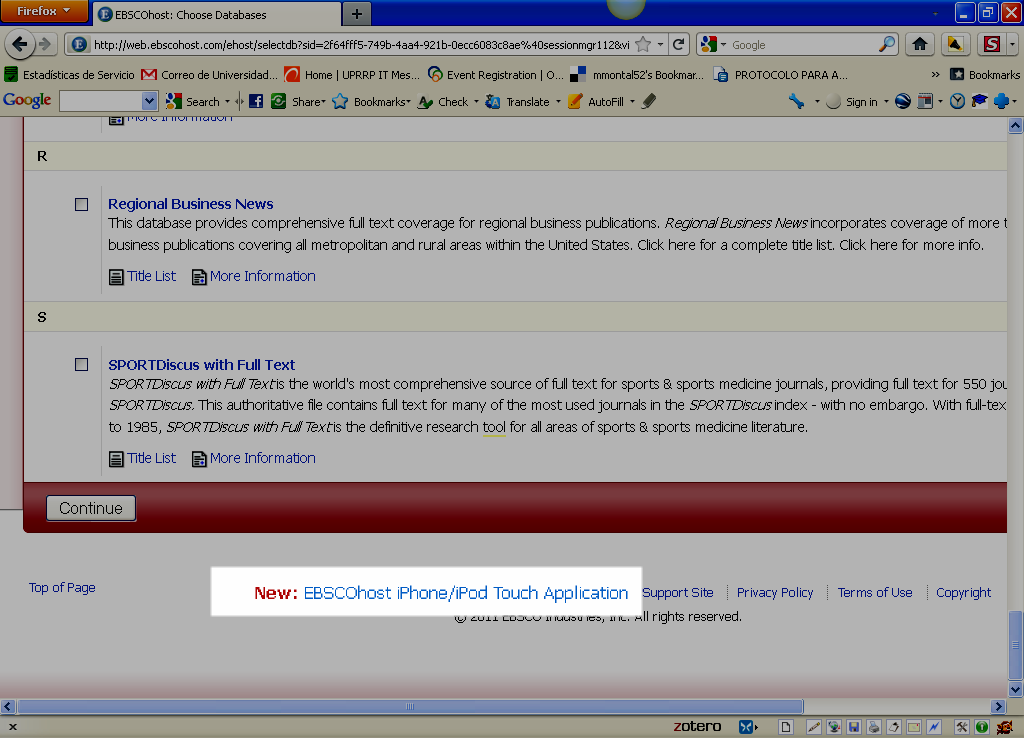
Task: Open a new tab with plus button
Action: pyautogui.click(x=356, y=14)
